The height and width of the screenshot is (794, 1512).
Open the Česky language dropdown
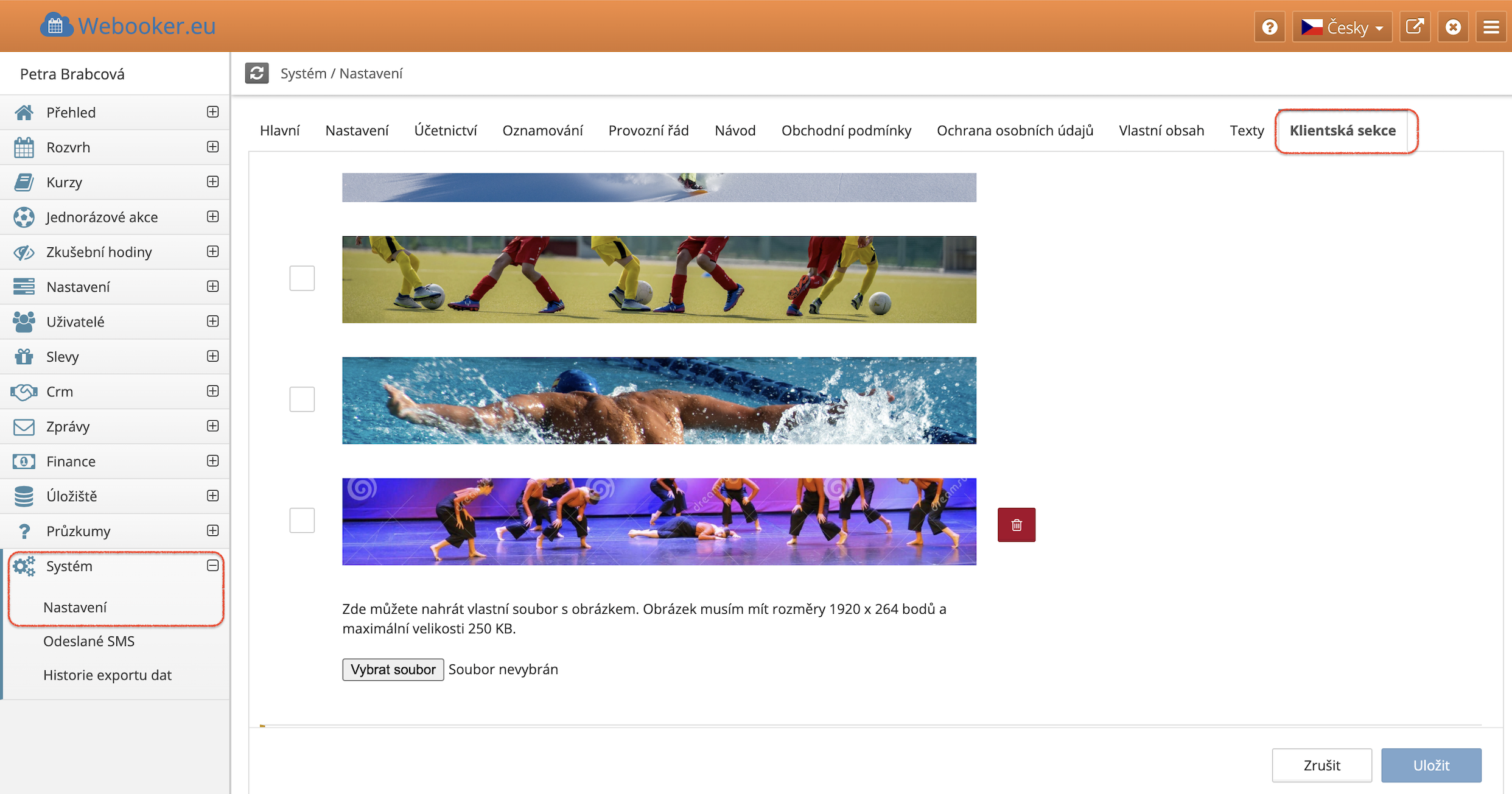(1342, 27)
